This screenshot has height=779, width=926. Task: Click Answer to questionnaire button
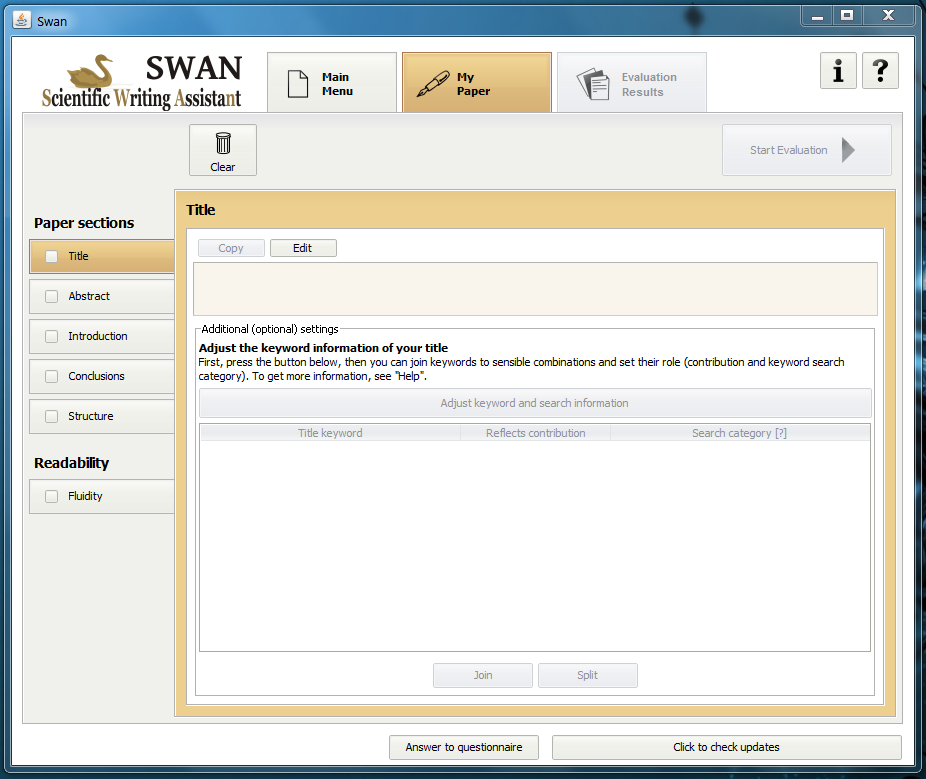[464, 747]
